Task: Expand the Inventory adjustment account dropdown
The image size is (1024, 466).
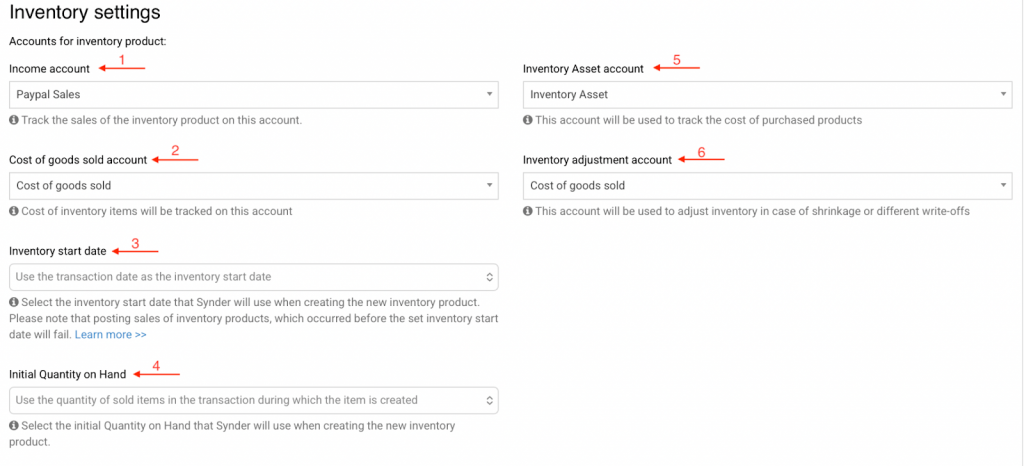Action: 767,186
